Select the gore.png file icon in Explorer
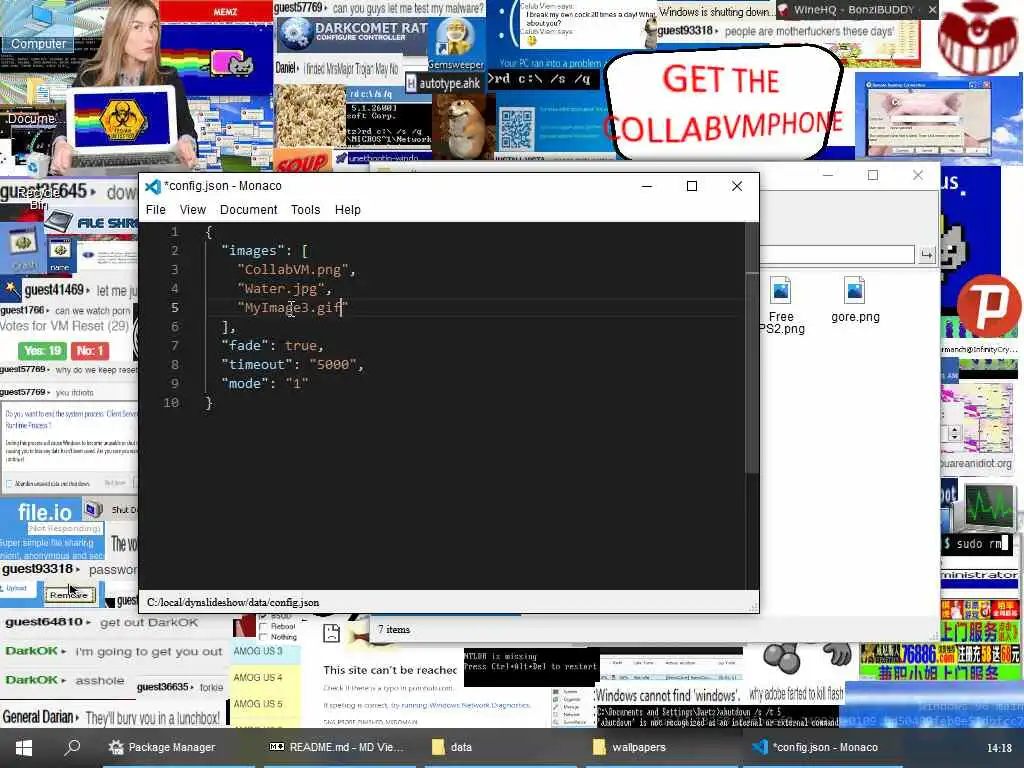Image resolution: width=1024 pixels, height=768 pixels. [x=855, y=299]
